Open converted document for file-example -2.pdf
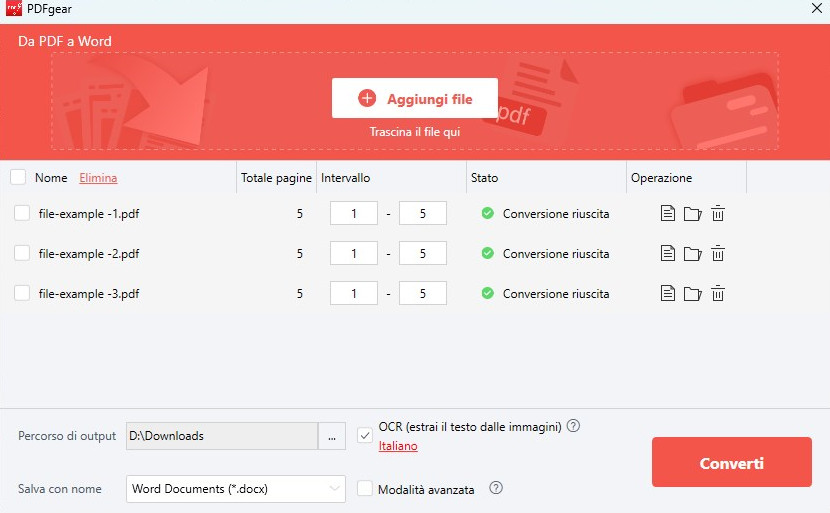Viewport: 830px width, 513px height. 667,254
